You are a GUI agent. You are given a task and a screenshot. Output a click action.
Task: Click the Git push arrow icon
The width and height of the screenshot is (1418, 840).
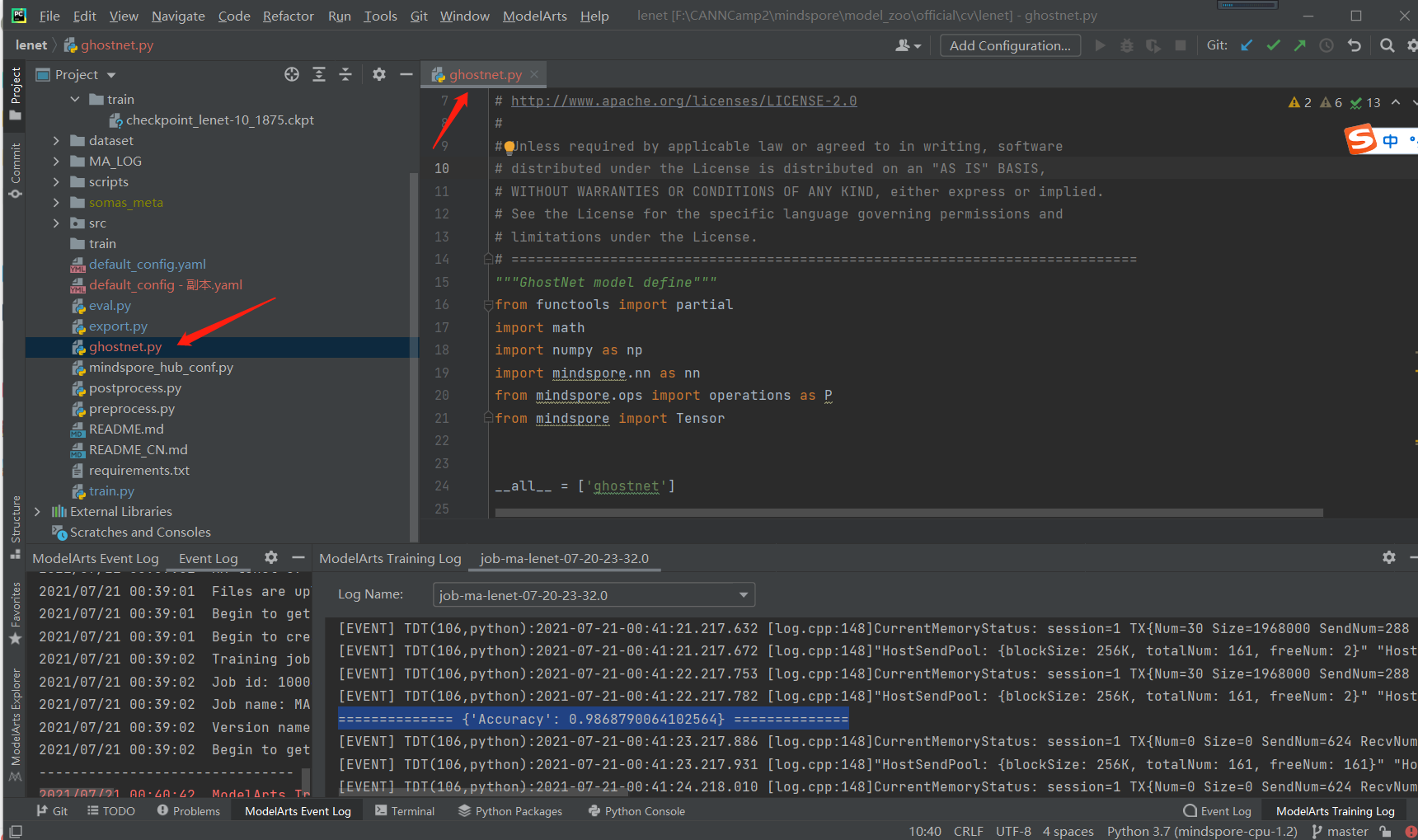[1300, 45]
